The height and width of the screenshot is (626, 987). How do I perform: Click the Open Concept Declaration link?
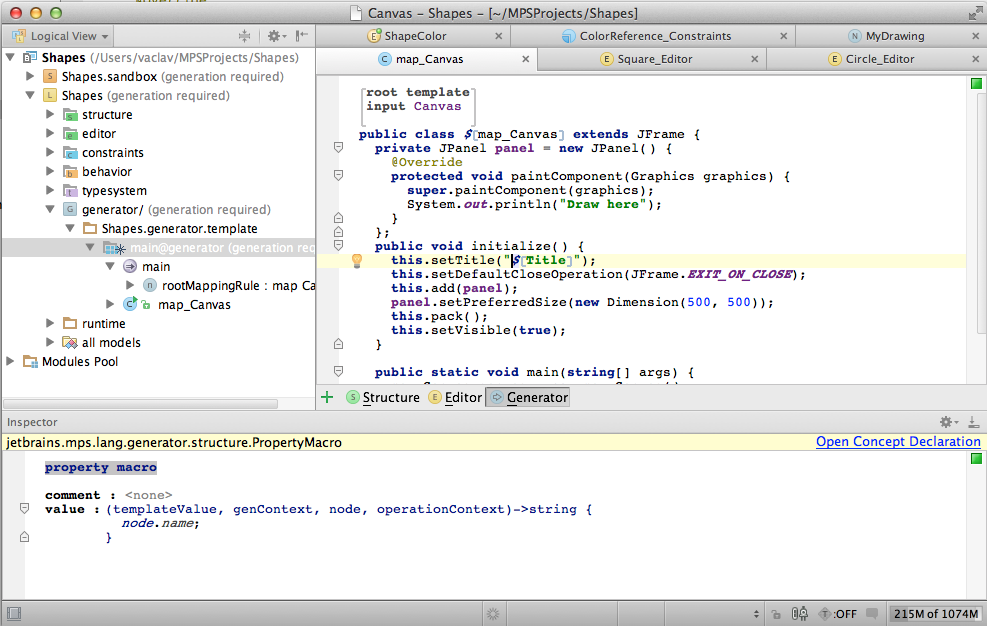click(x=898, y=442)
